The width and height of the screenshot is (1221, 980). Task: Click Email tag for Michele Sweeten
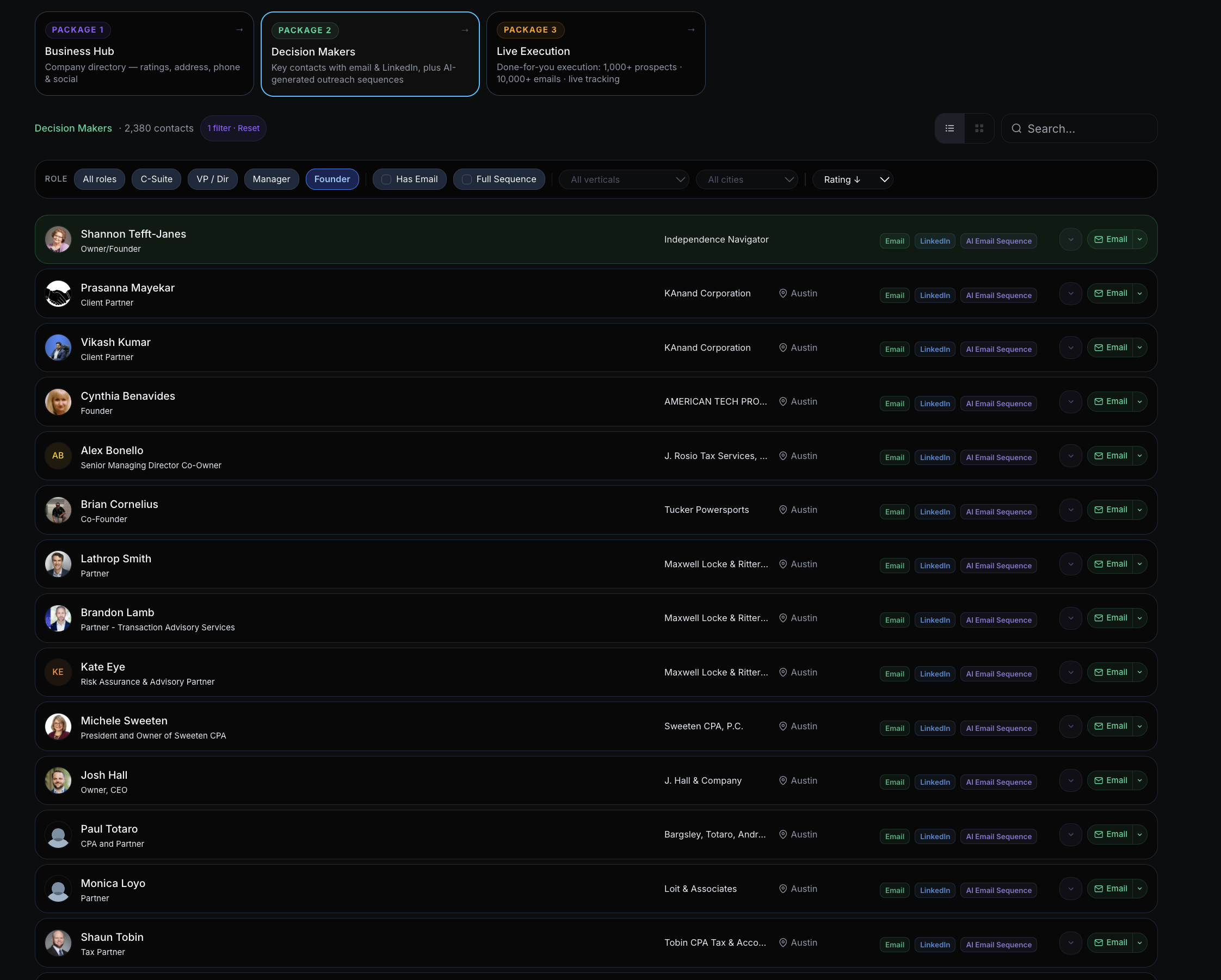894,728
